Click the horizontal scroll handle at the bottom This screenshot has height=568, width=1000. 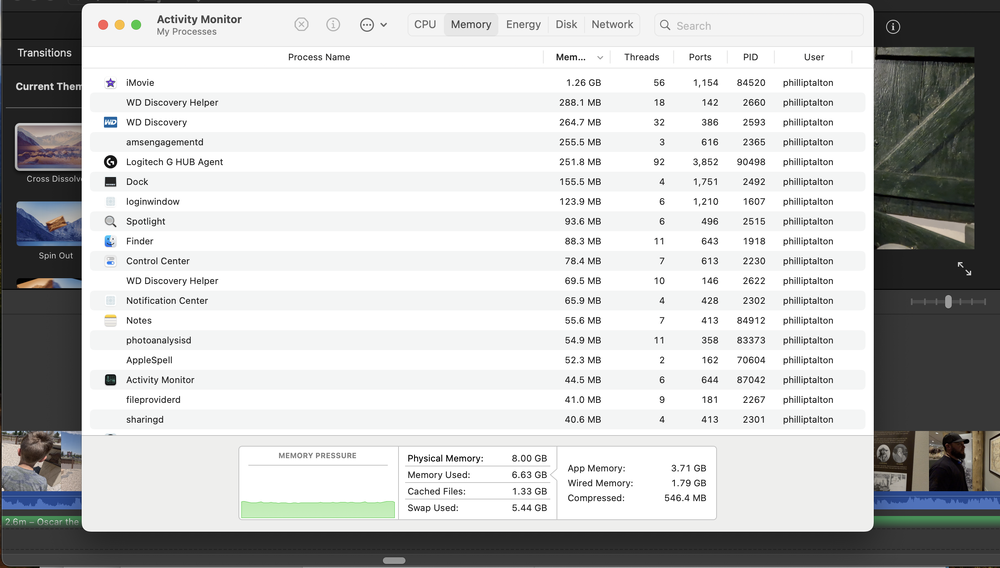(394, 560)
